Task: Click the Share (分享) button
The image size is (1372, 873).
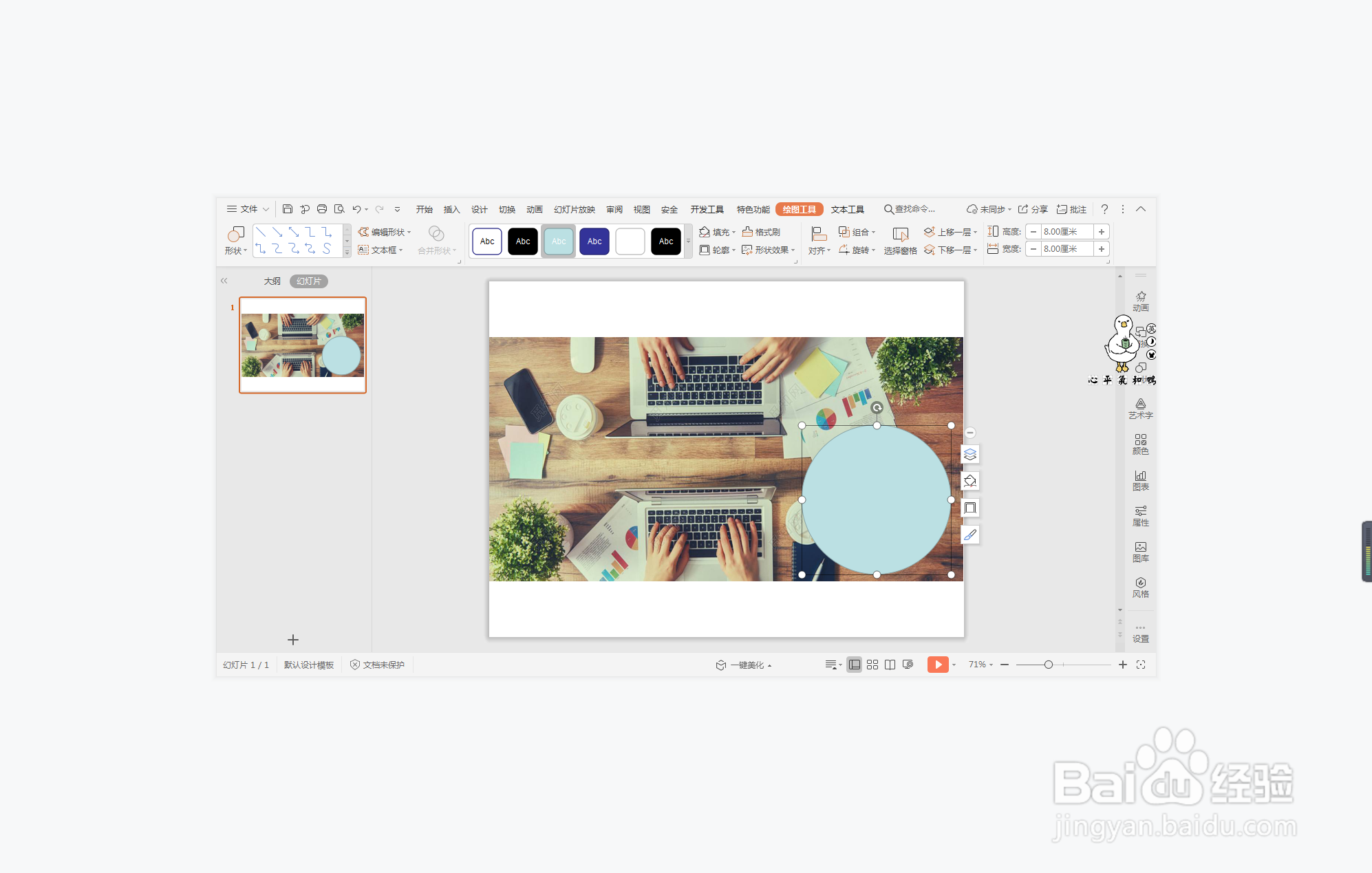Action: pos(1033,210)
